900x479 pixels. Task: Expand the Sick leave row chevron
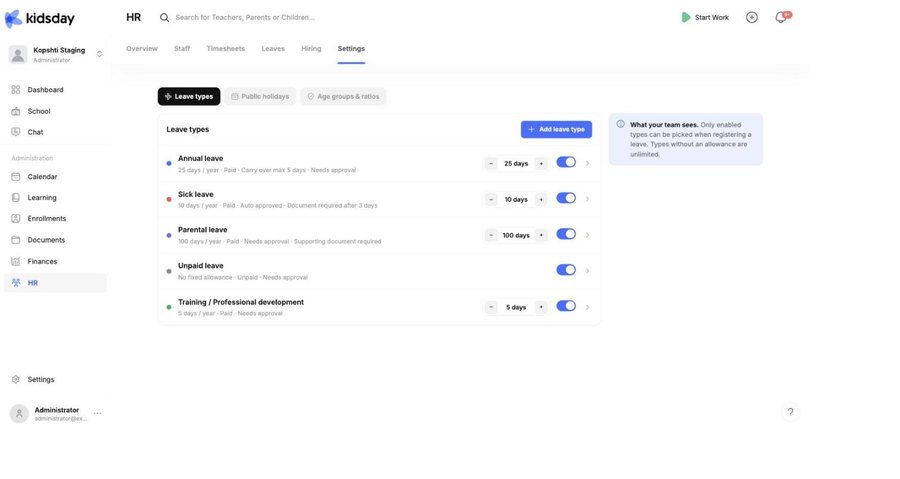pyautogui.click(x=587, y=199)
